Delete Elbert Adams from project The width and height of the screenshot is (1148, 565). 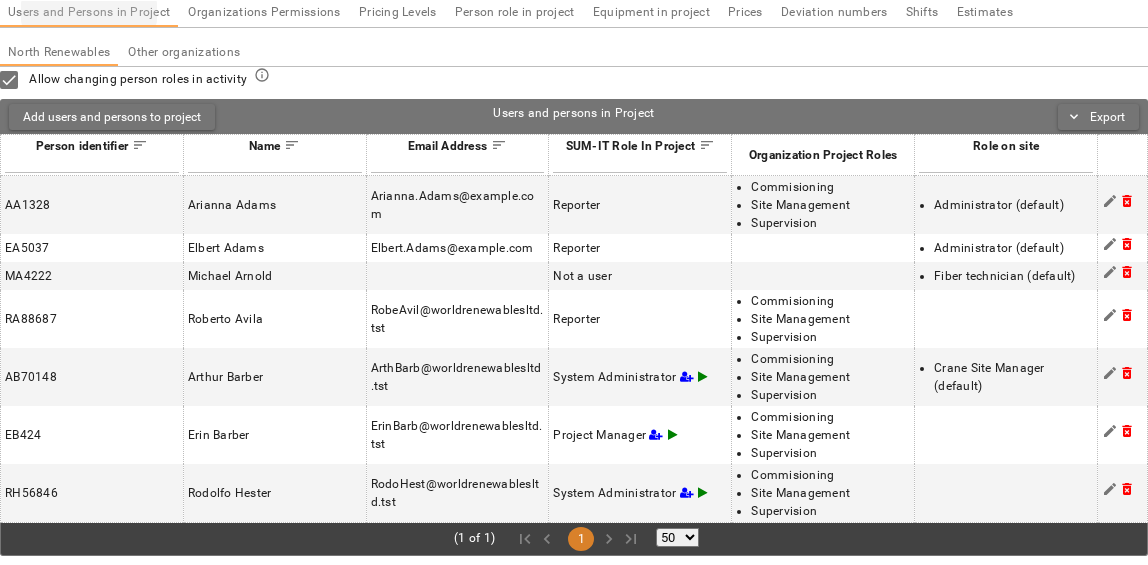(x=1127, y=244)
